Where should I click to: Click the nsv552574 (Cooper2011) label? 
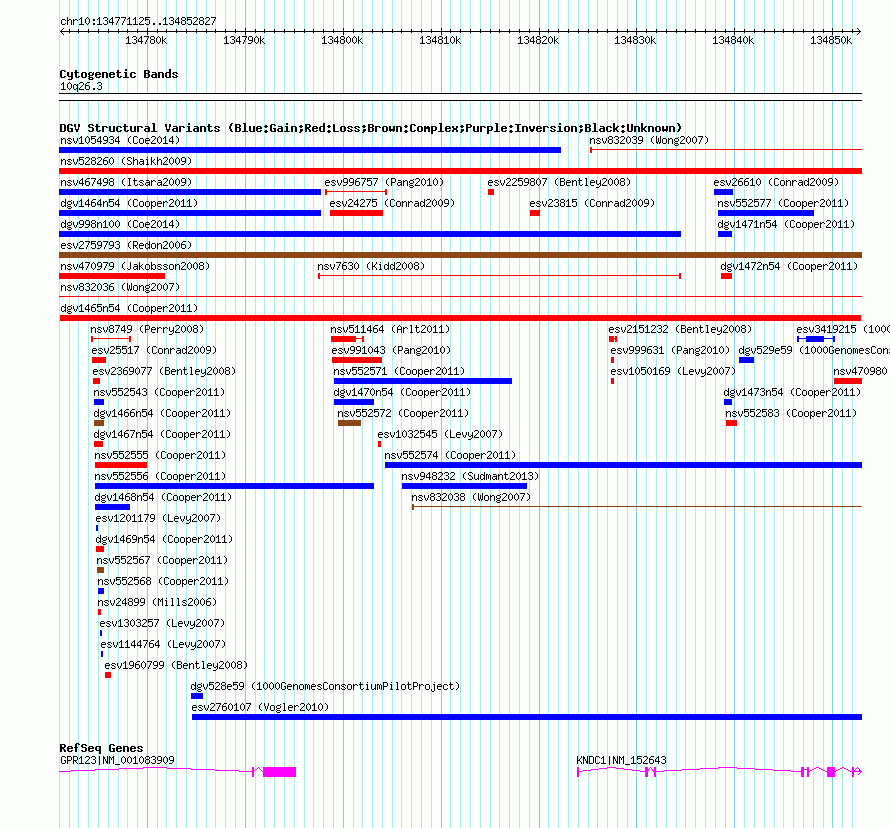(x=450, y=455)
